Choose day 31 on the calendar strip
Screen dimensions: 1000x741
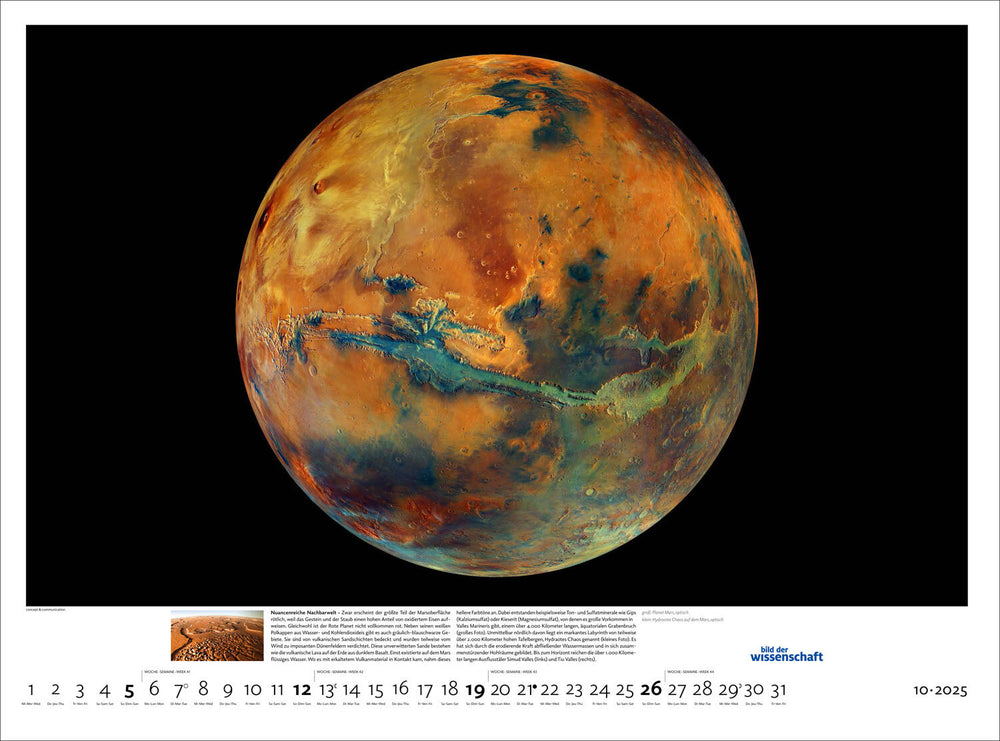point(780,689)
